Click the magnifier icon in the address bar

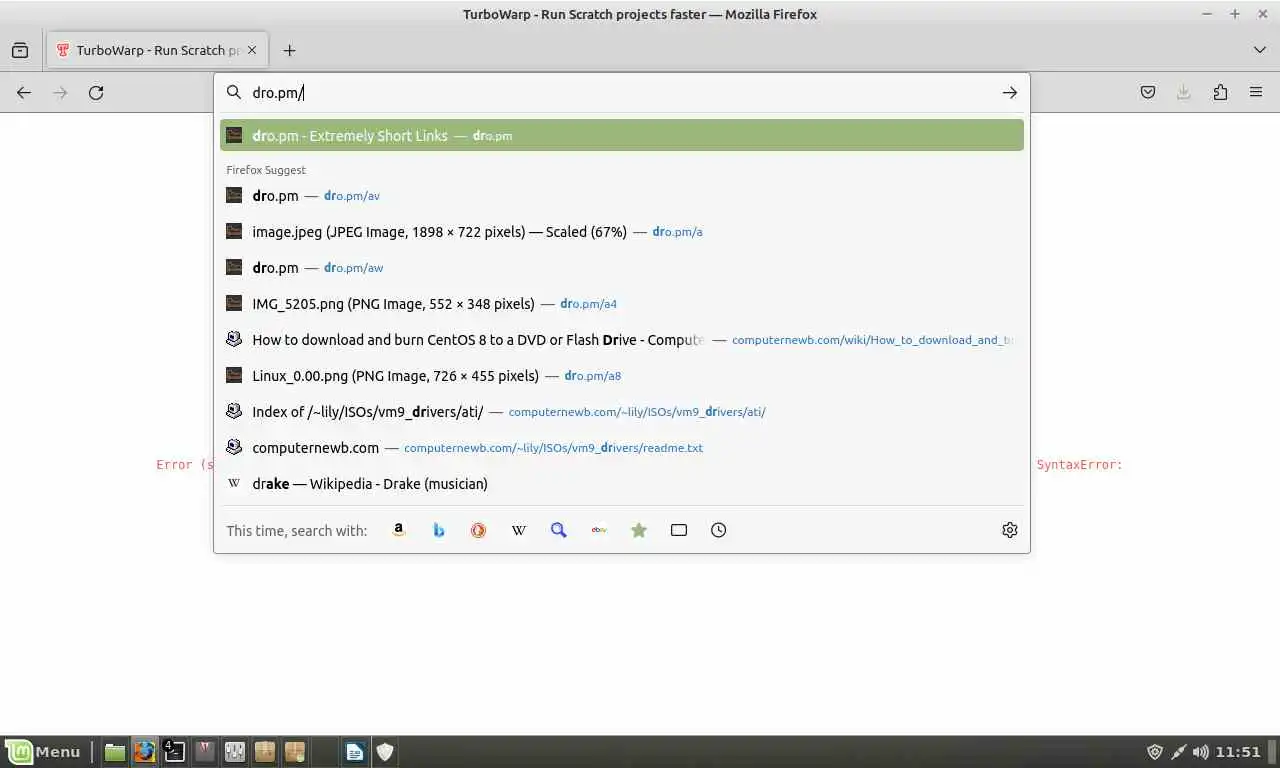click(234, 92)
